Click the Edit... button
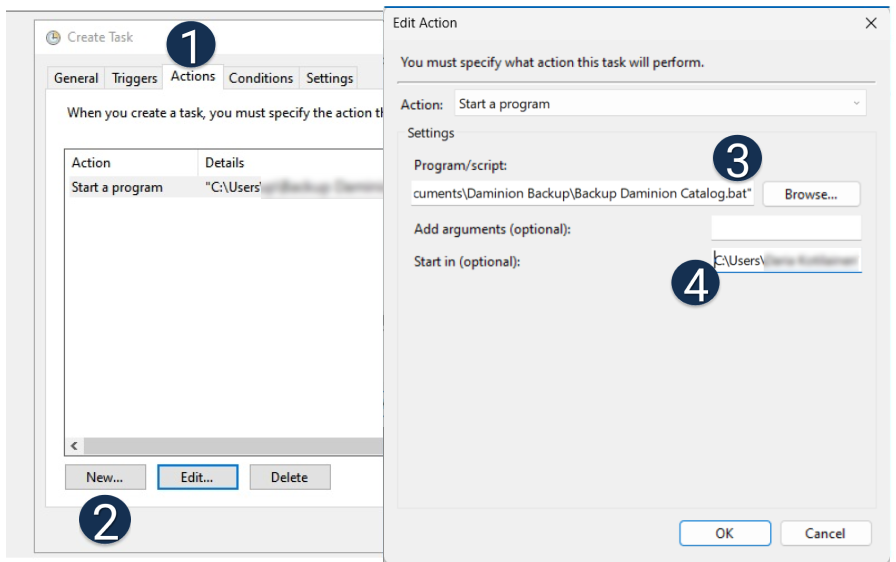Image resolution: width=896 pixels, height=562 pixels. tap(197, 477)
